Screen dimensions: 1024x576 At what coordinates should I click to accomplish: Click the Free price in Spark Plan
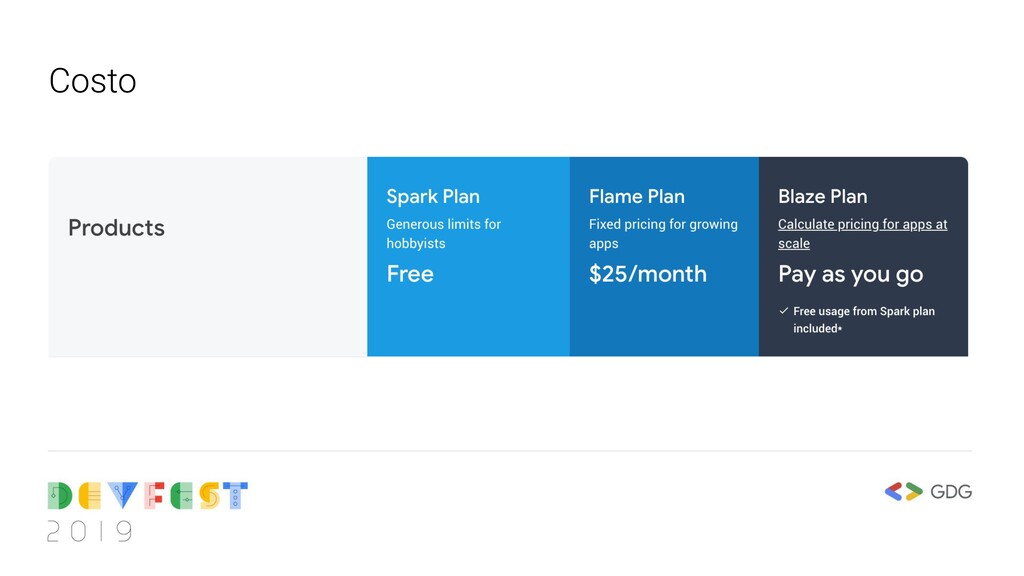click(x=410, y=274)
